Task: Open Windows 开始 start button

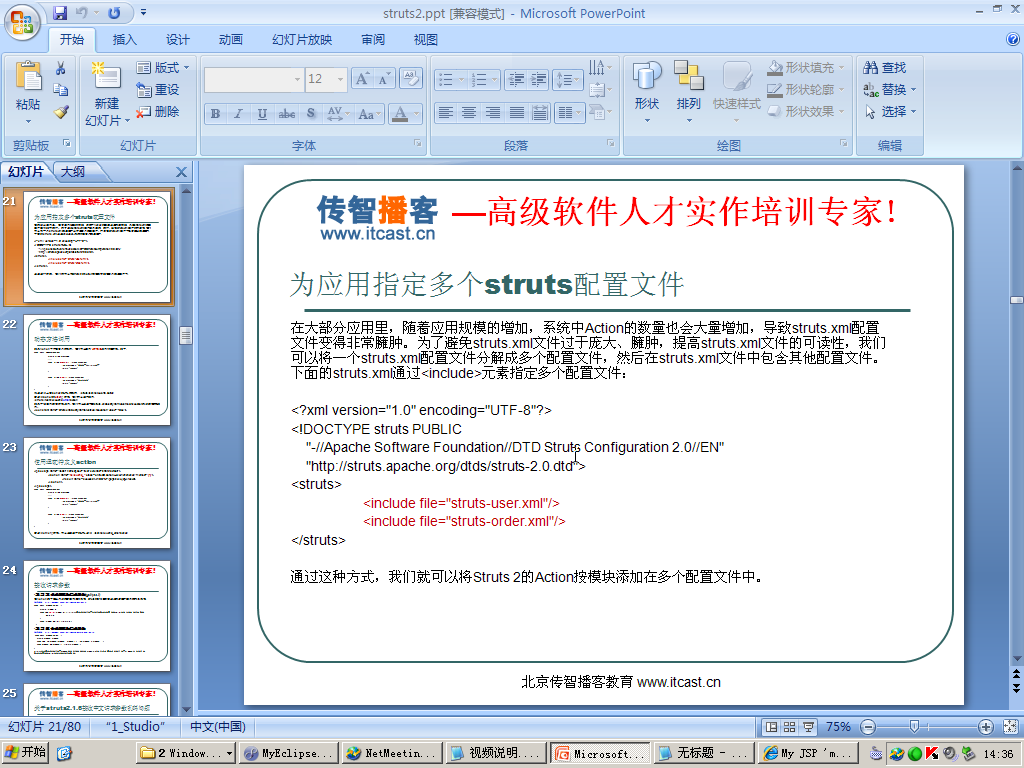Action: 25,753
